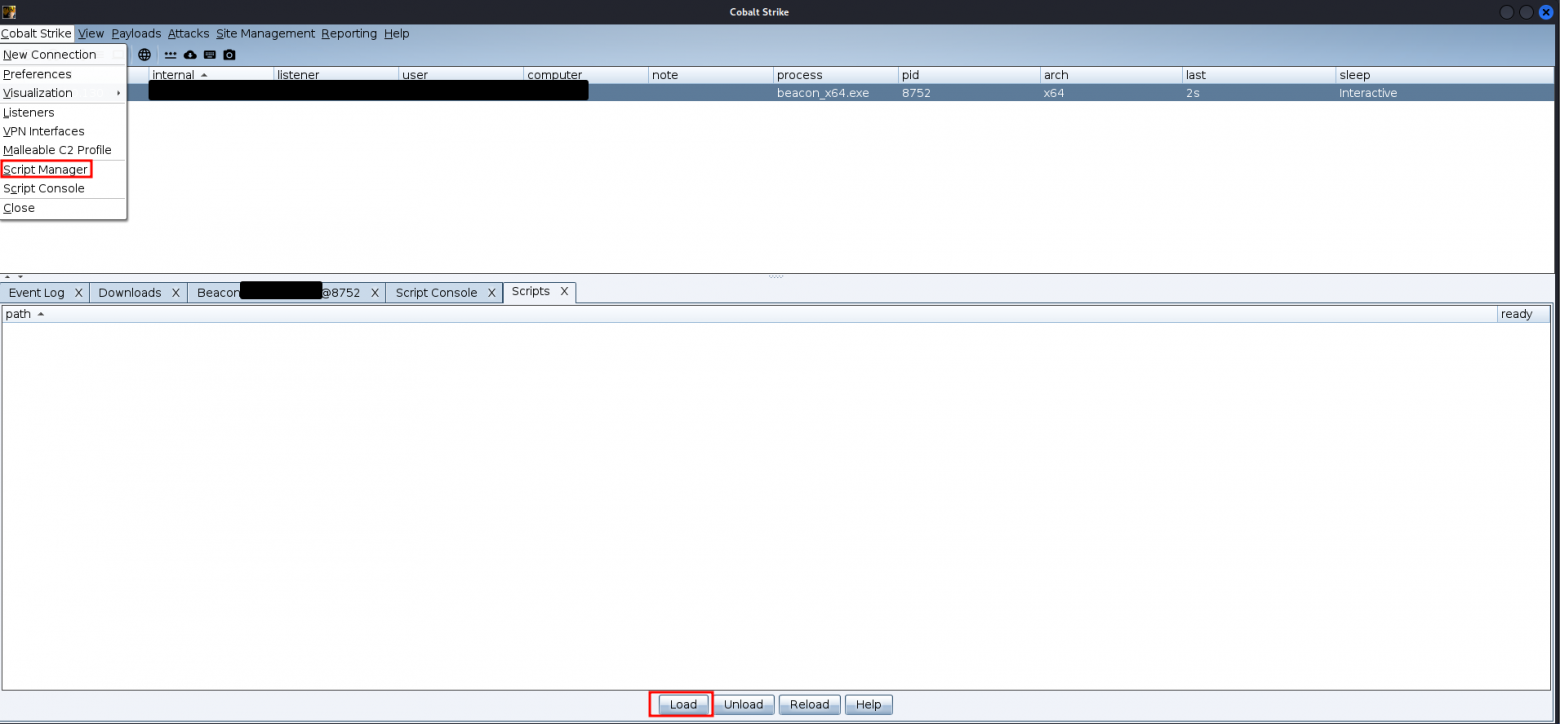Open screenshots via the camera toolbar icon
Viewport: 1560px width, 724px height.
229,55
